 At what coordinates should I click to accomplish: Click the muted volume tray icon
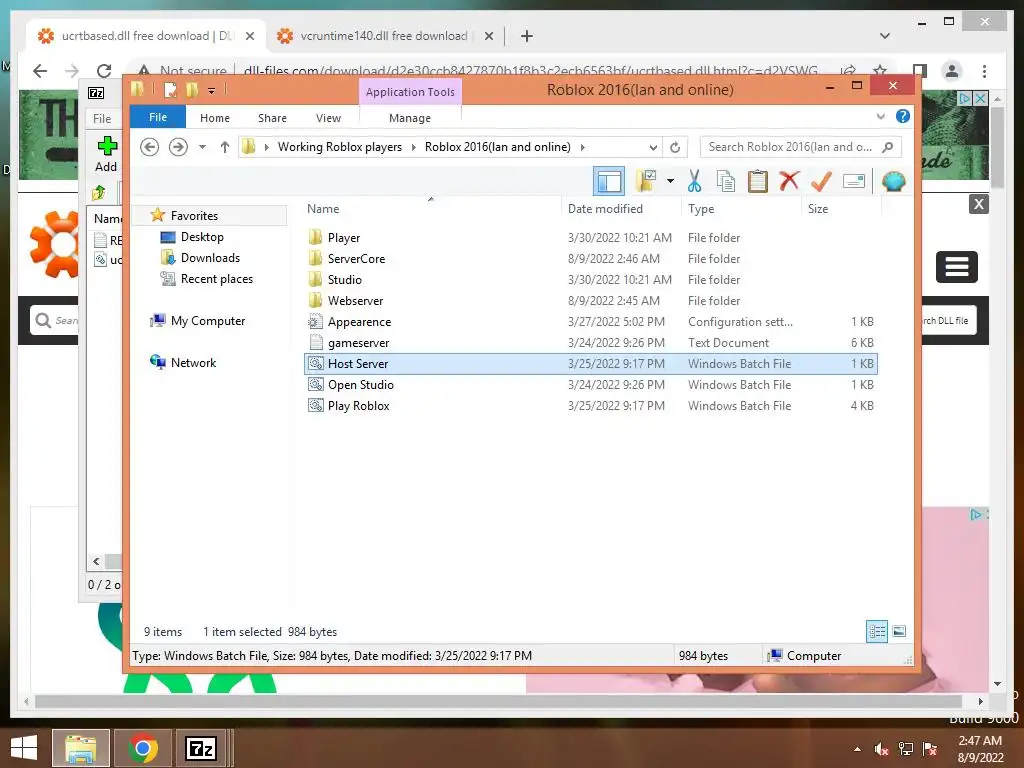point(882,749)
